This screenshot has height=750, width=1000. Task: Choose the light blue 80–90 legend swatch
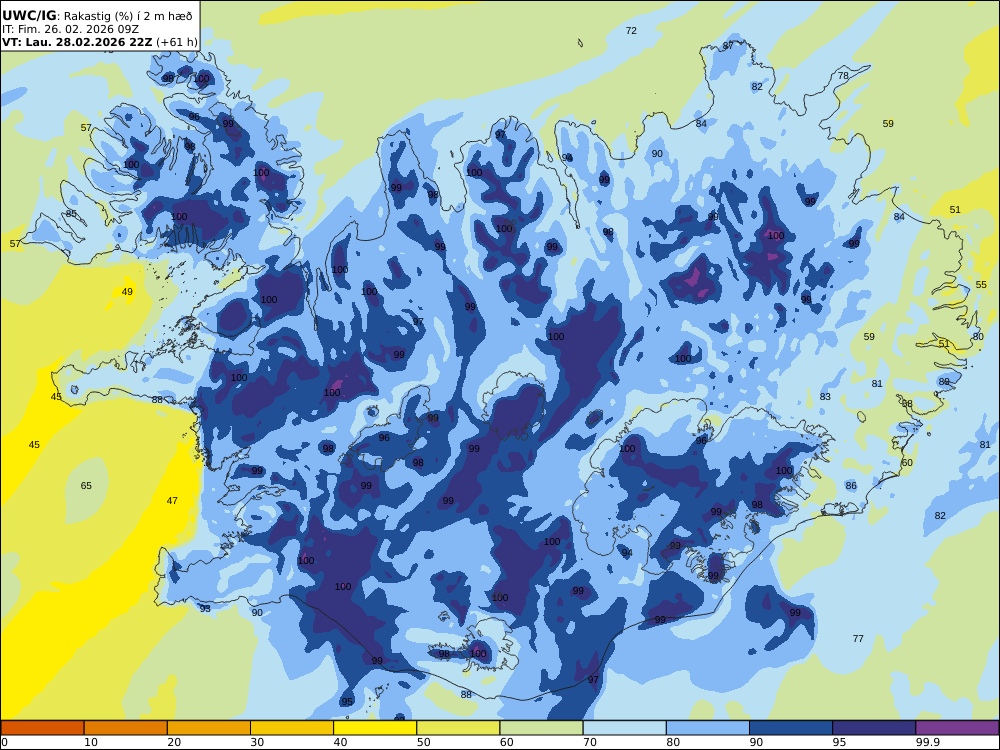click(708, 728)
